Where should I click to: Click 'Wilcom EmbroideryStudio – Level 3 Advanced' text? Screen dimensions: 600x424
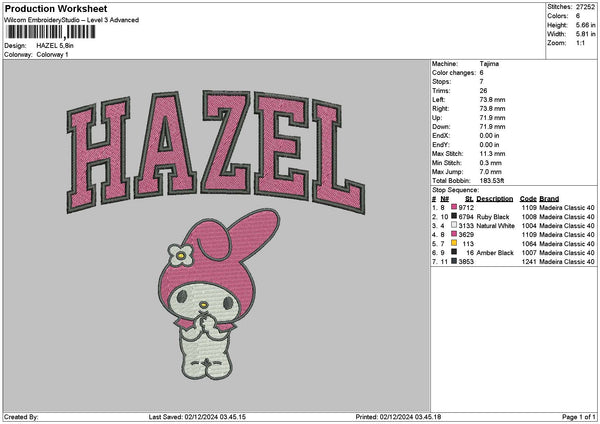[x=71, y=20]
